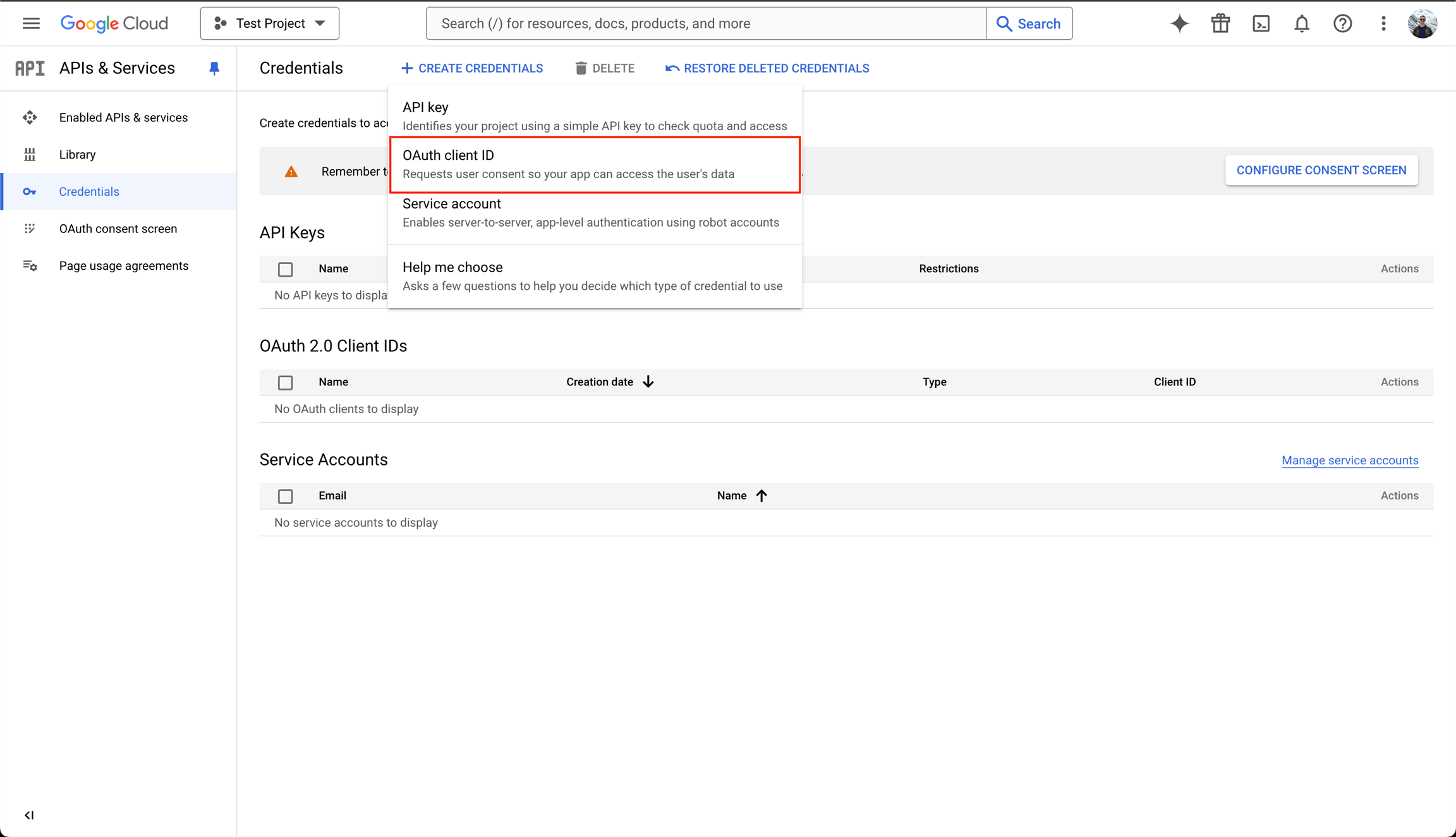Select the Credentials key icon in sidebar
1456x837 pixels.
pyautogui.click(x=30, y=191)
